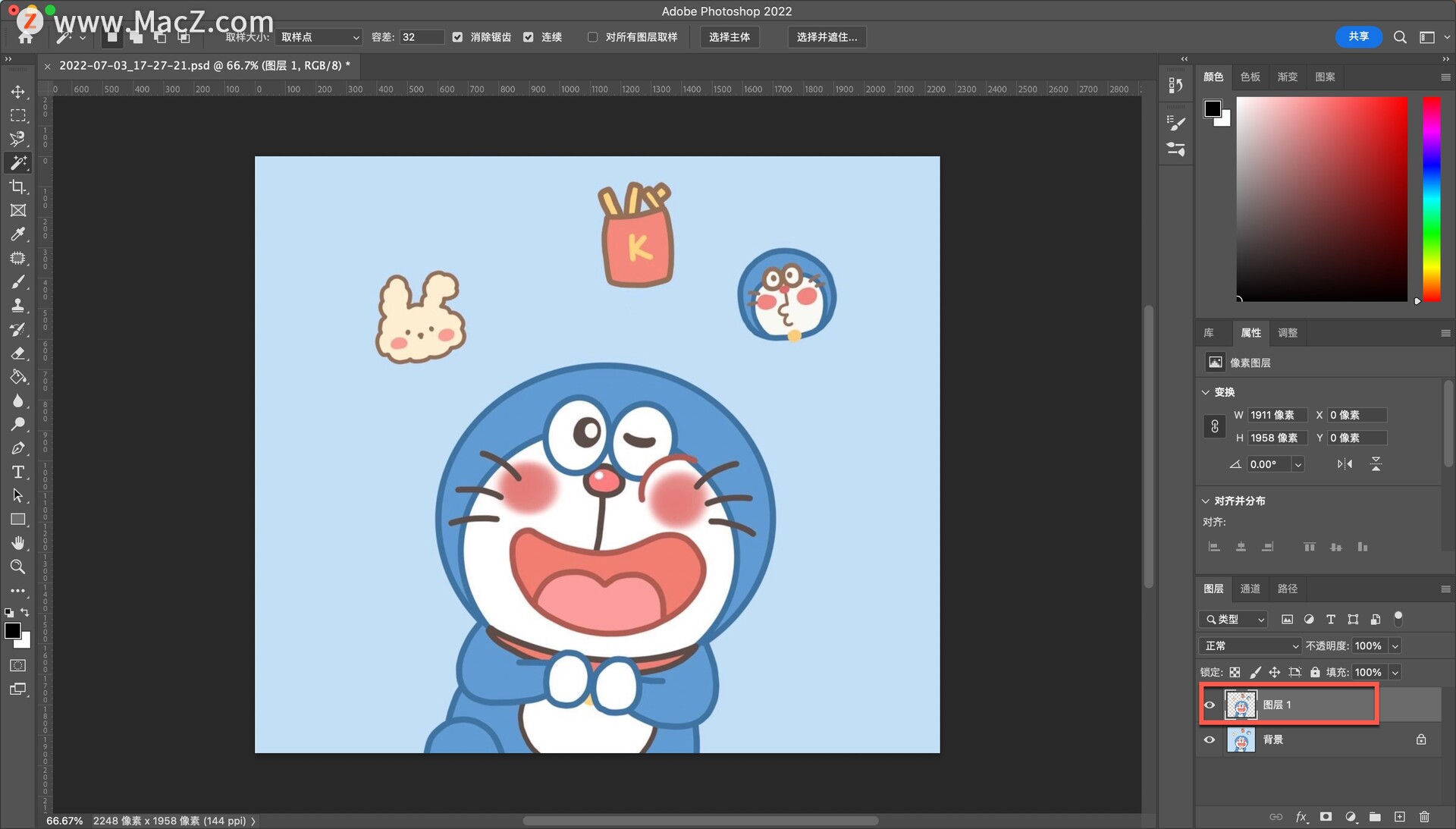Image resolution: width=1456 pixels, height=829 pixels.
Task: Select the Magic Wand tool
Action: click(x=17, y=162)
